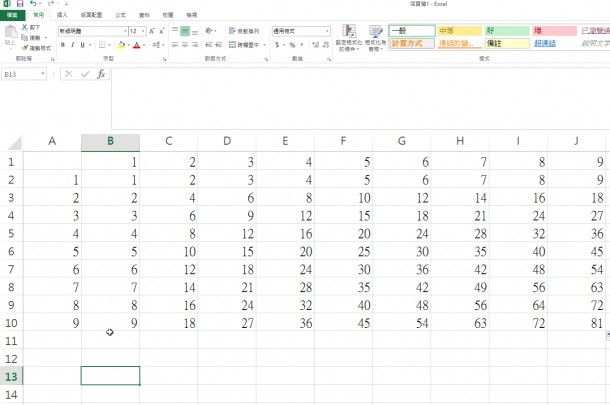Click the Select All corner triangle

pos(15,143)
